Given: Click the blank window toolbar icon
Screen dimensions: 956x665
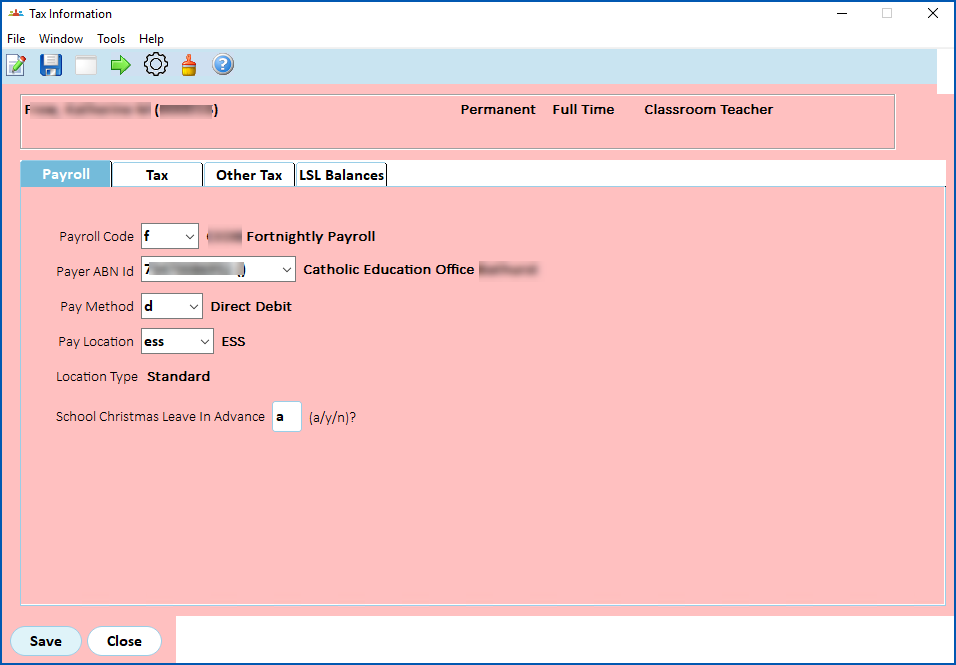Looking at the screenshot, I should coord(86,65).
